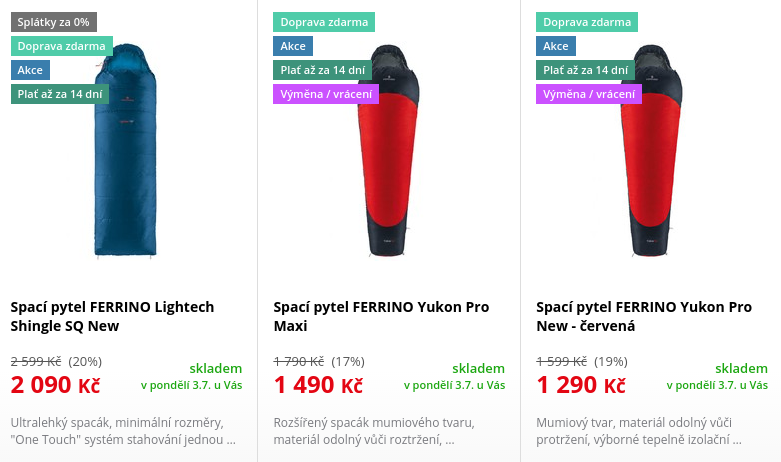Click the 1 490 Kč price
The height and width of the screenshot is (462, 781).
point(318,385)
